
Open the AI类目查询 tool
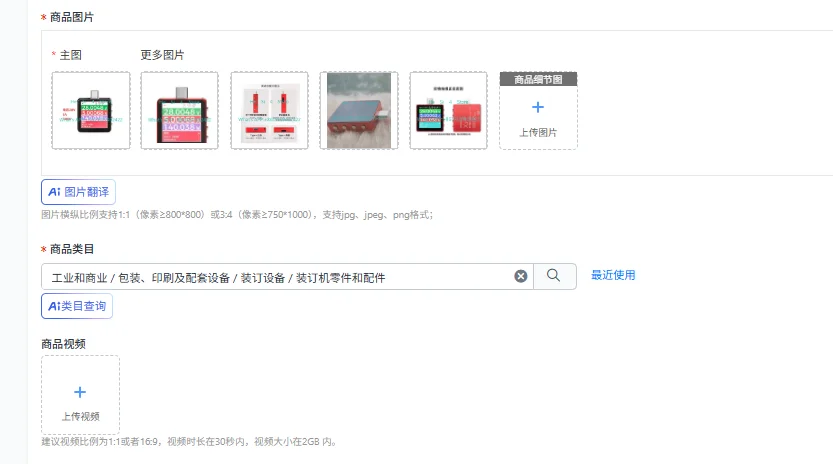tap(77, 306)
